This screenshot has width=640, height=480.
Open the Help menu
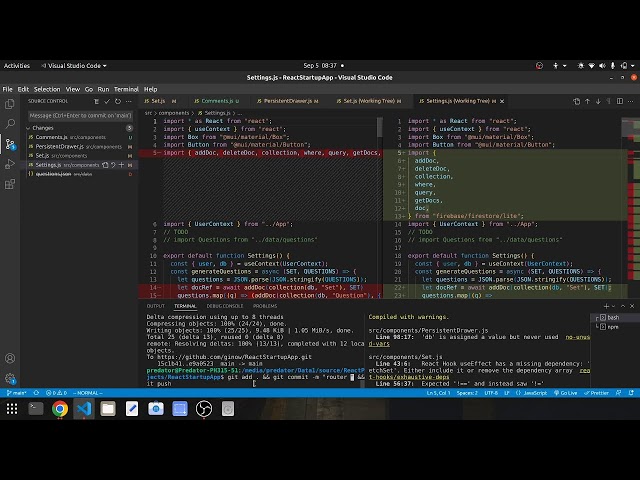[x=150, y=89]
